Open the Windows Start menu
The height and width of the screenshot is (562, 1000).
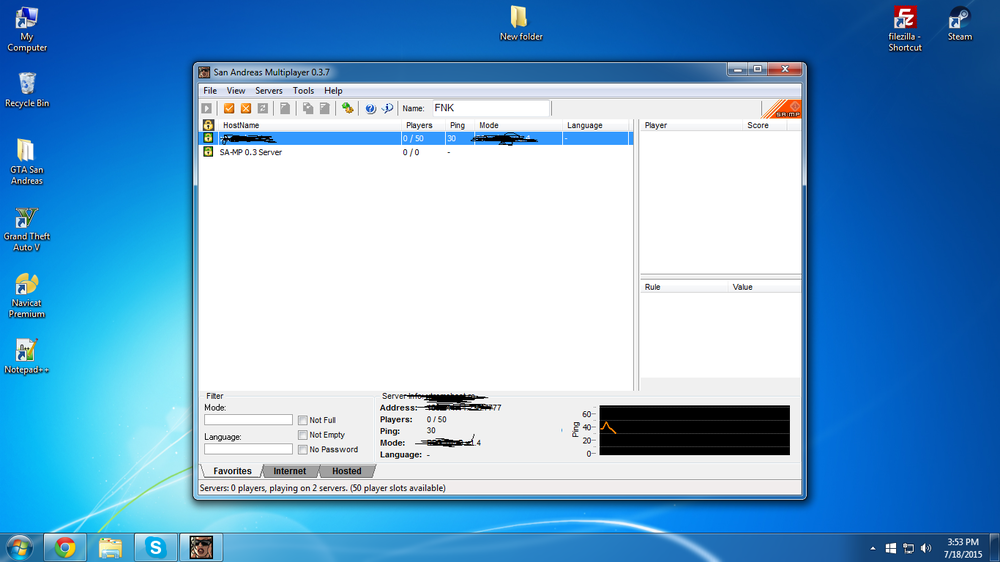[x=20, y=548]
